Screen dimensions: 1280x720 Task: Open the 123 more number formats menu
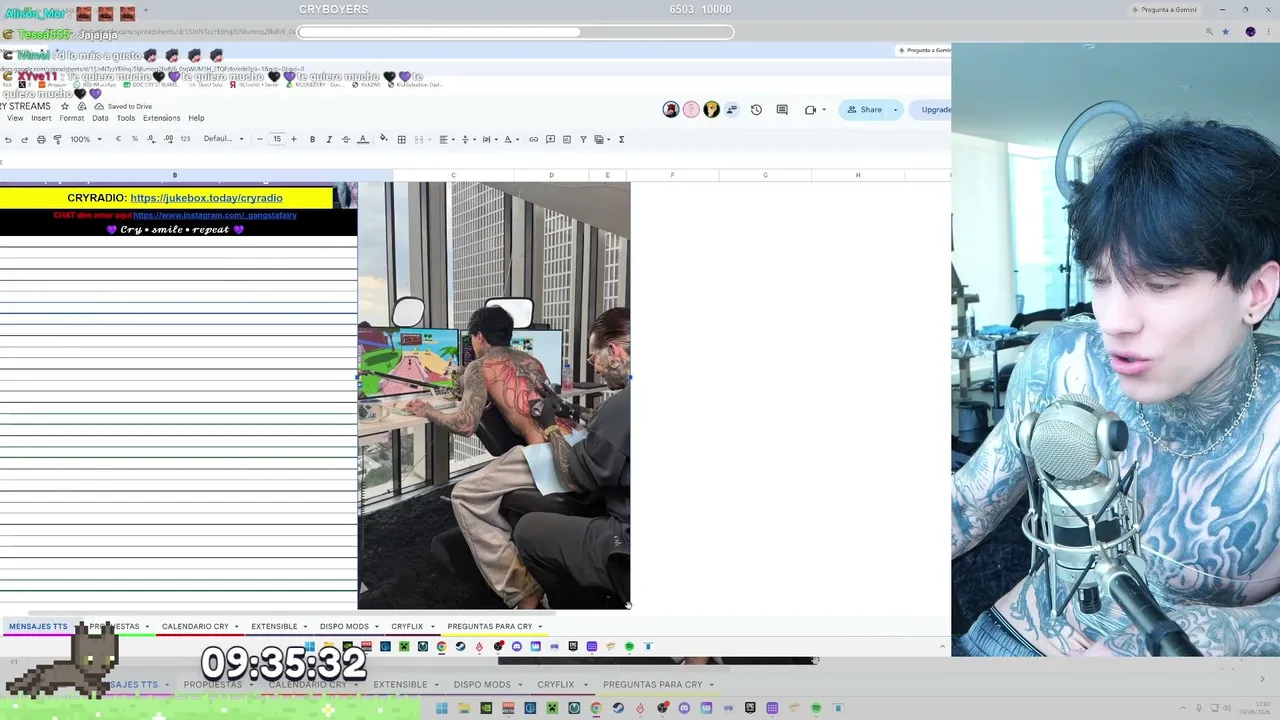[185, 139]
